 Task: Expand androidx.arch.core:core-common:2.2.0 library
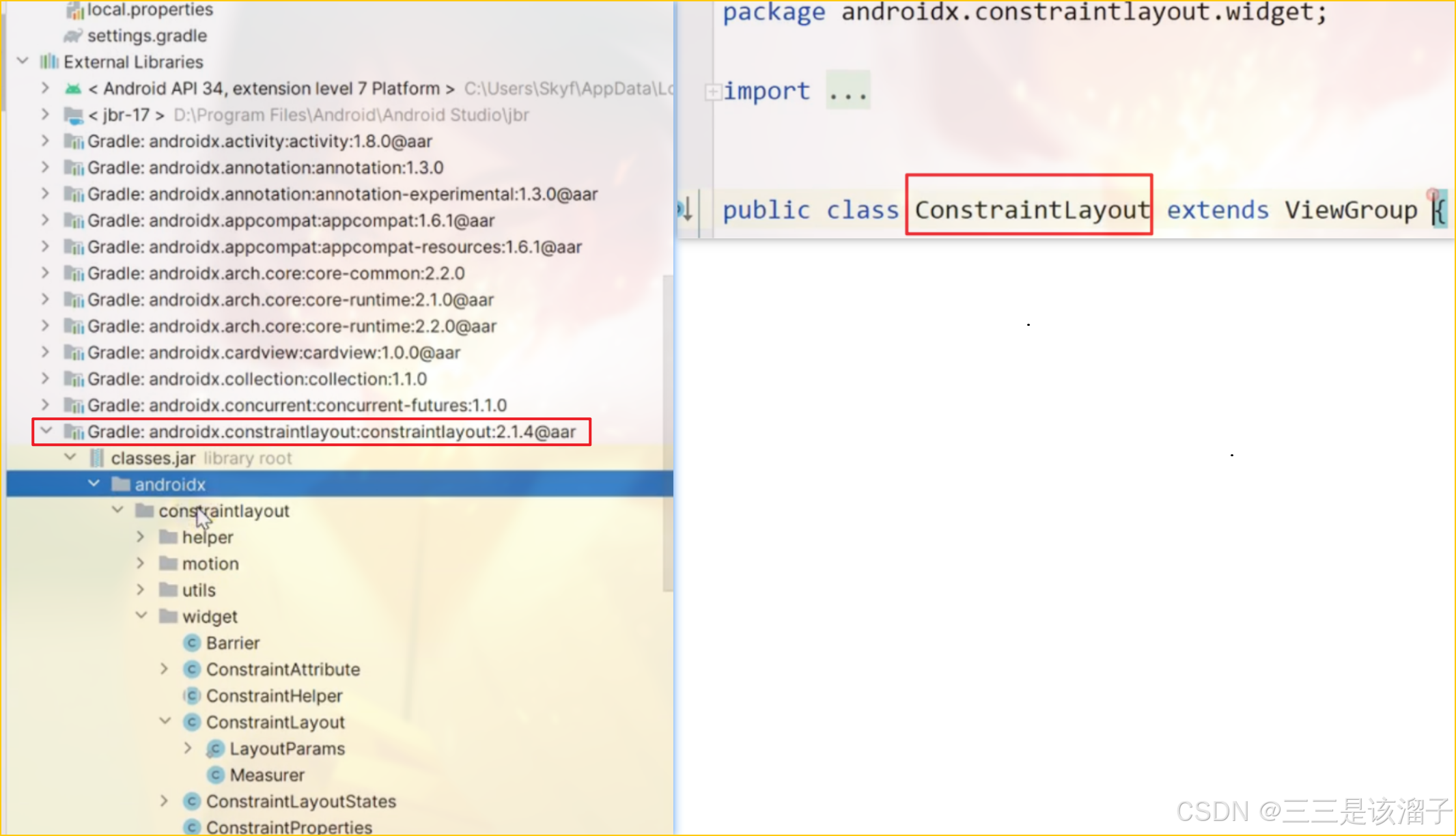45,273
